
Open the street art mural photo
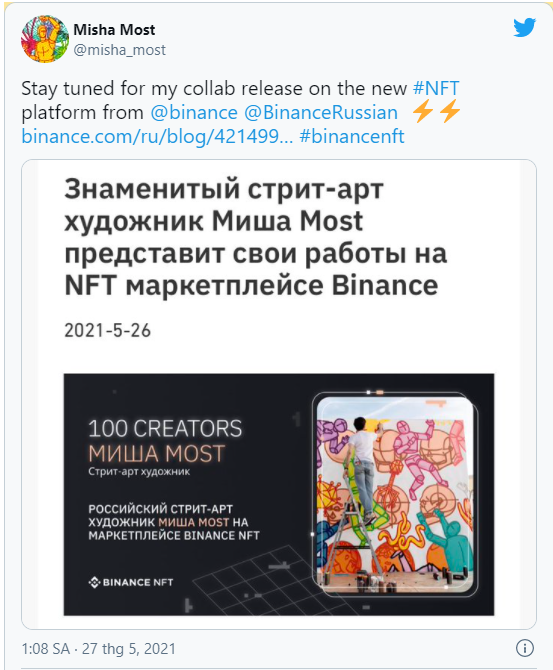pyautogui.click(x=395, y=494)
